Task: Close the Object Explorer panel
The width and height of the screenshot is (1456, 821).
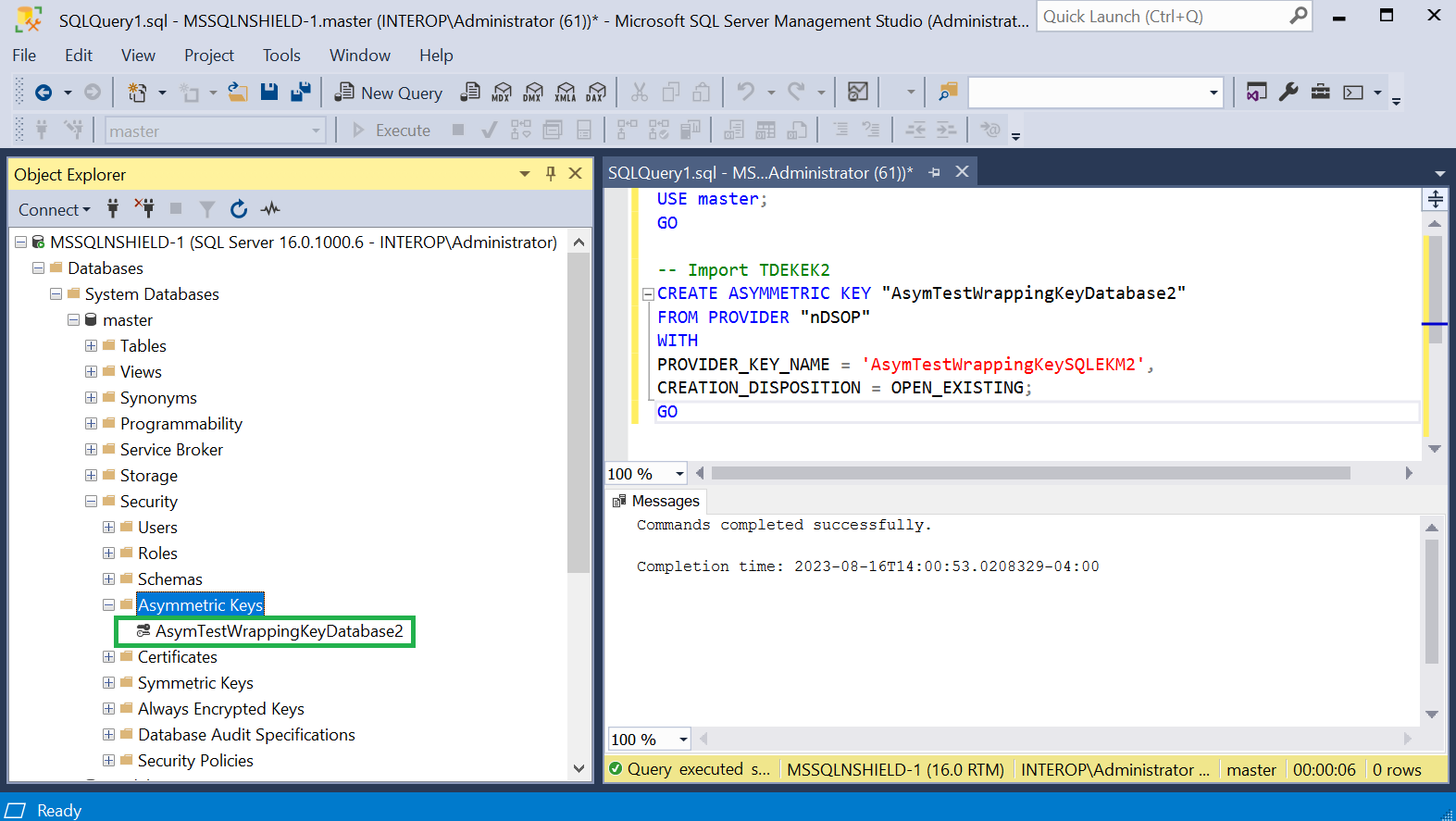Action: [x=575, y=173]
